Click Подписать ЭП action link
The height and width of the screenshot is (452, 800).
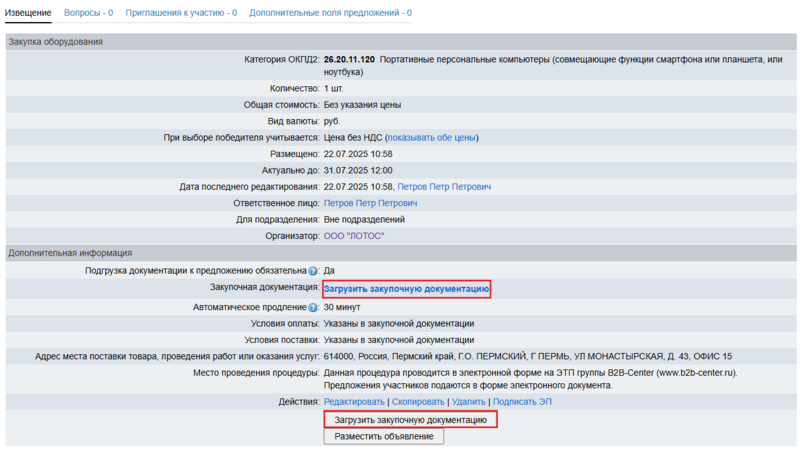point(522,402)
